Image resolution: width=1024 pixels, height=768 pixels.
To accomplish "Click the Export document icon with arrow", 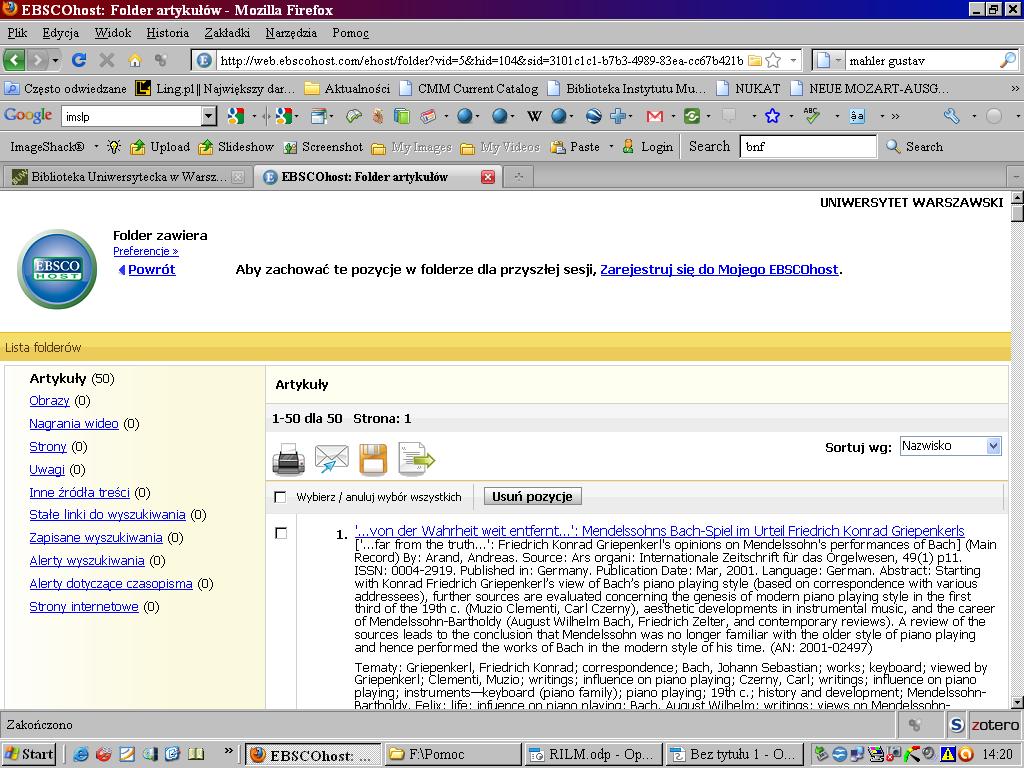I will (x=417, y=458).
